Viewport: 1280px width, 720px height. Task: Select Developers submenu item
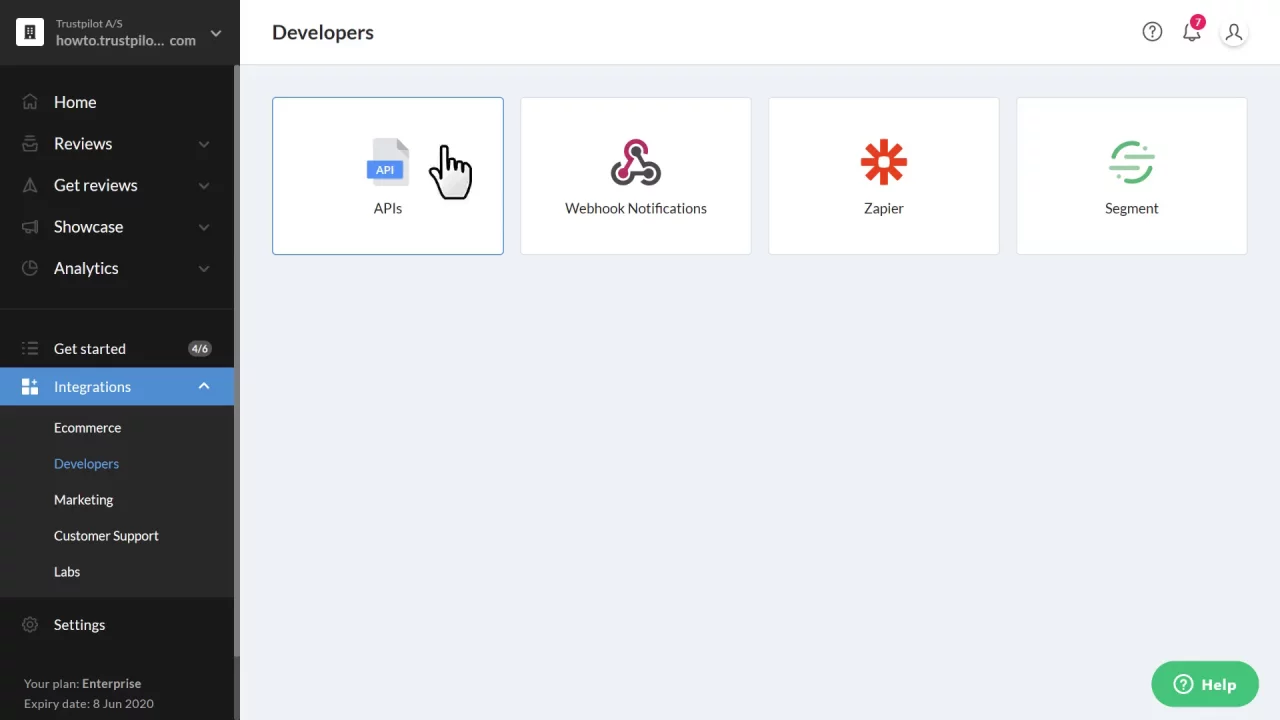coord(86,464)
